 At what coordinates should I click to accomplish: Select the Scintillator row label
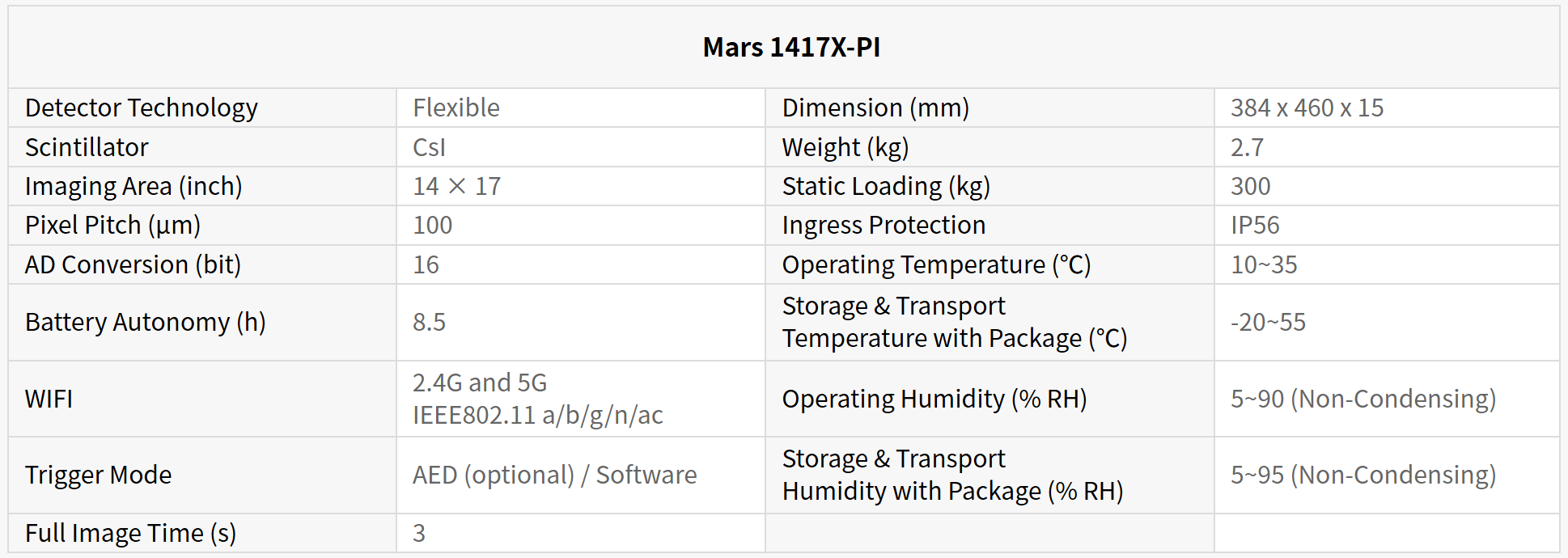coord(87,147)
